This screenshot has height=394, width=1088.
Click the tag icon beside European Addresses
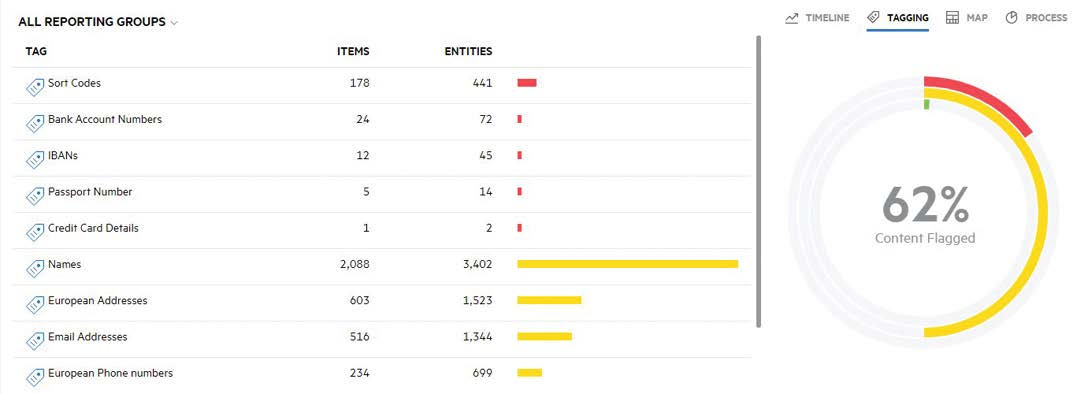click(35, 304)
